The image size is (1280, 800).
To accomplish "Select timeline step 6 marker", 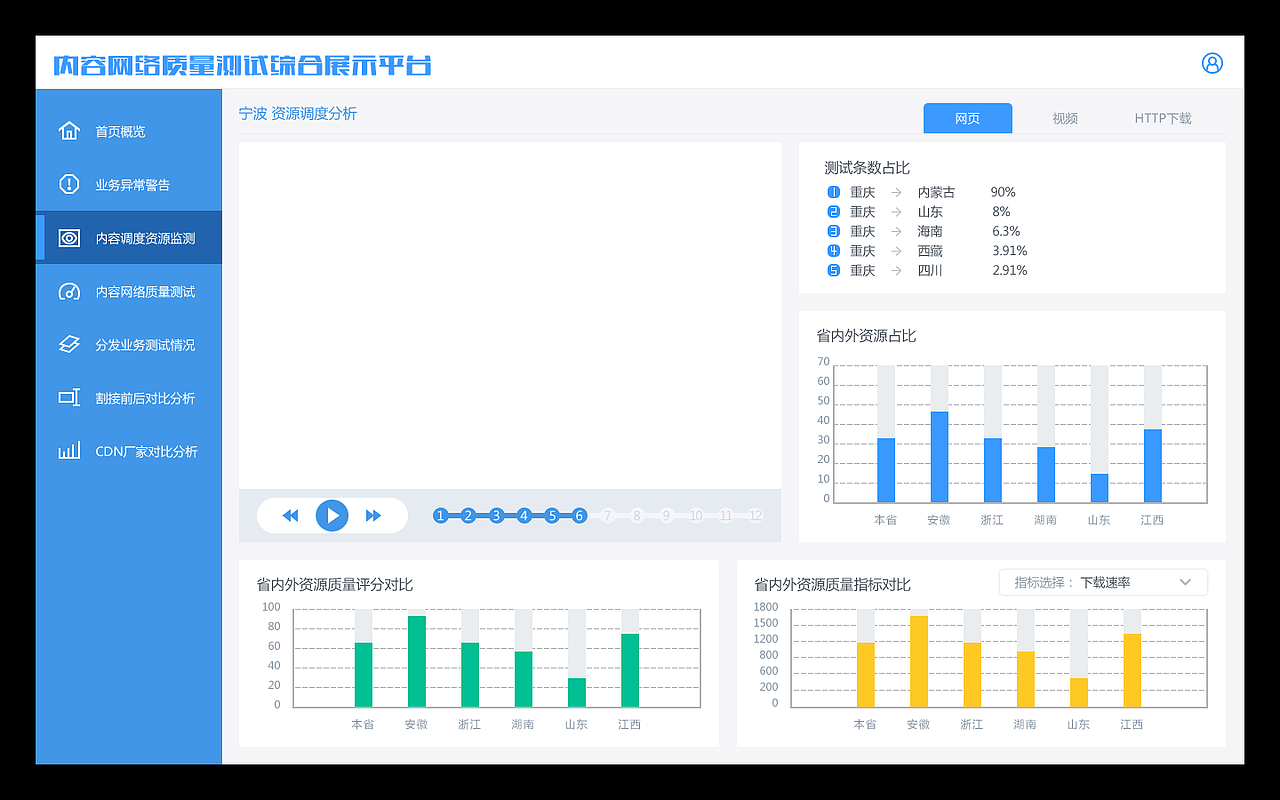I will tap(579, 515).
